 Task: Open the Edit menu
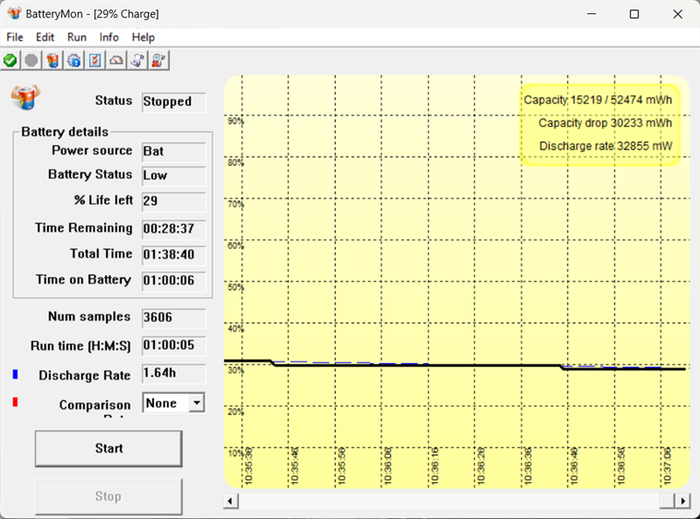pyautogui.click(x=45, y=37)
